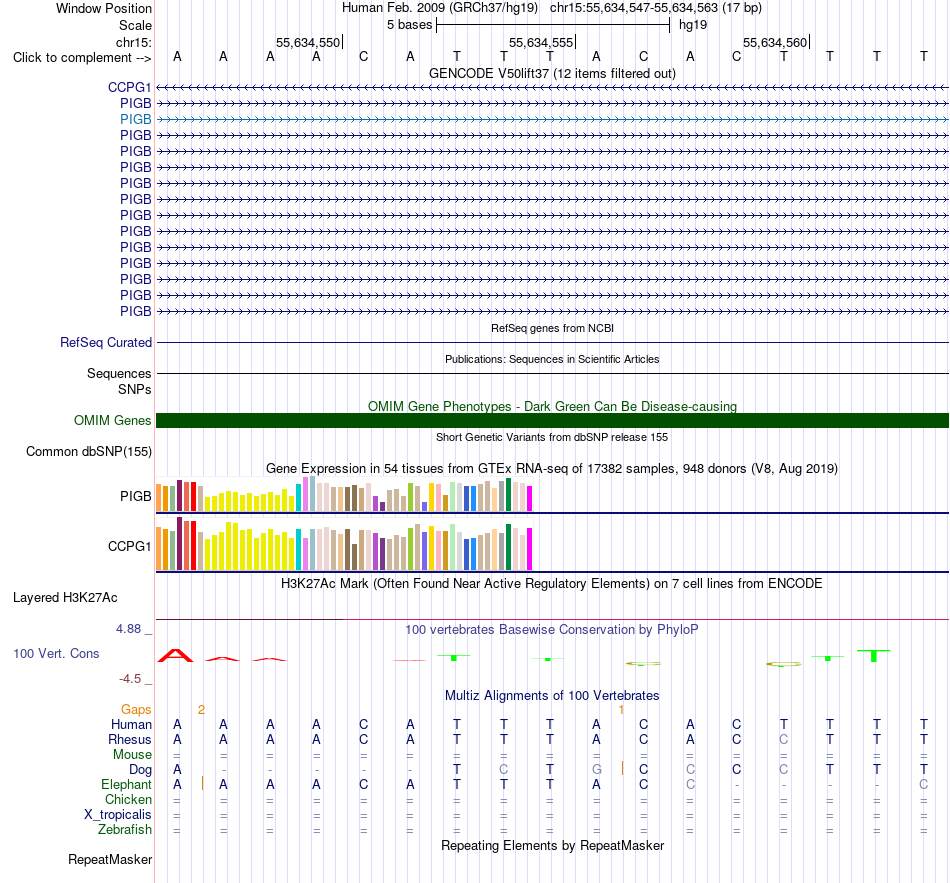The width and height of the screenshot is (950, 883).
Task: Click 'Publications: Sequences in Scientific Articles' title
Action: click(x=552, y=359)
